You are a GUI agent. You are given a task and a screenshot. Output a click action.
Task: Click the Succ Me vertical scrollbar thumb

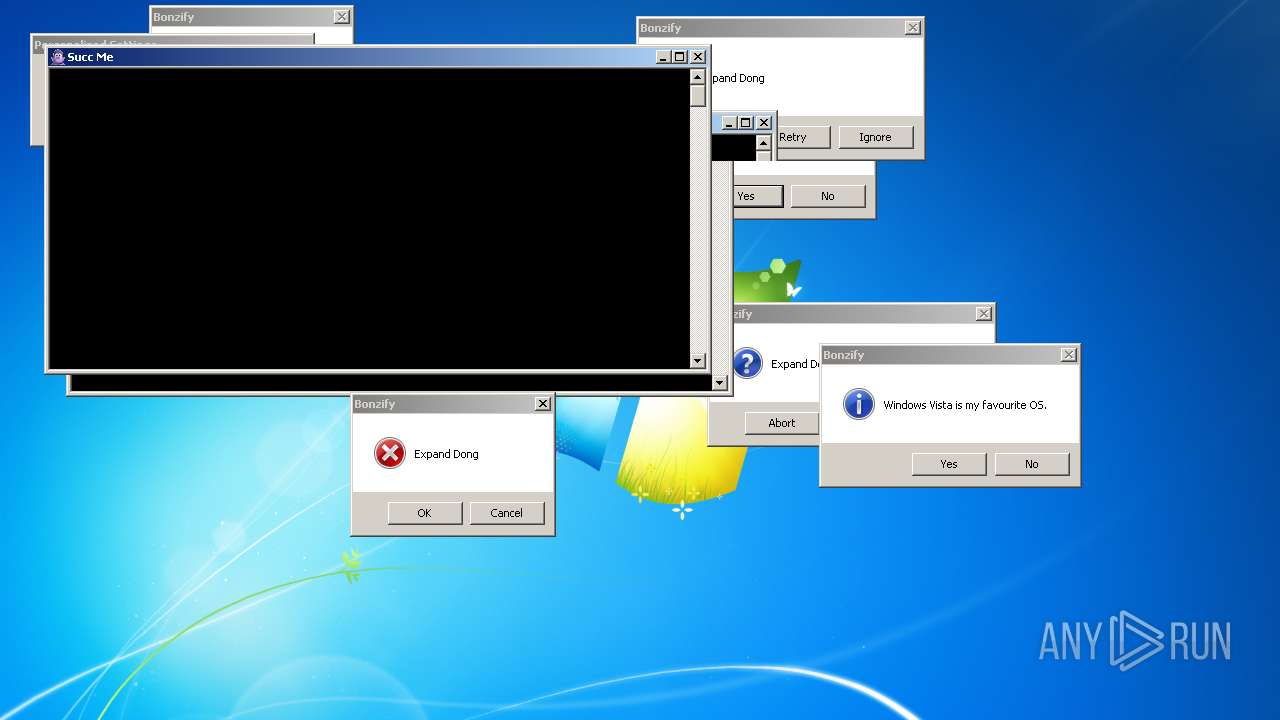click(698, 96)
